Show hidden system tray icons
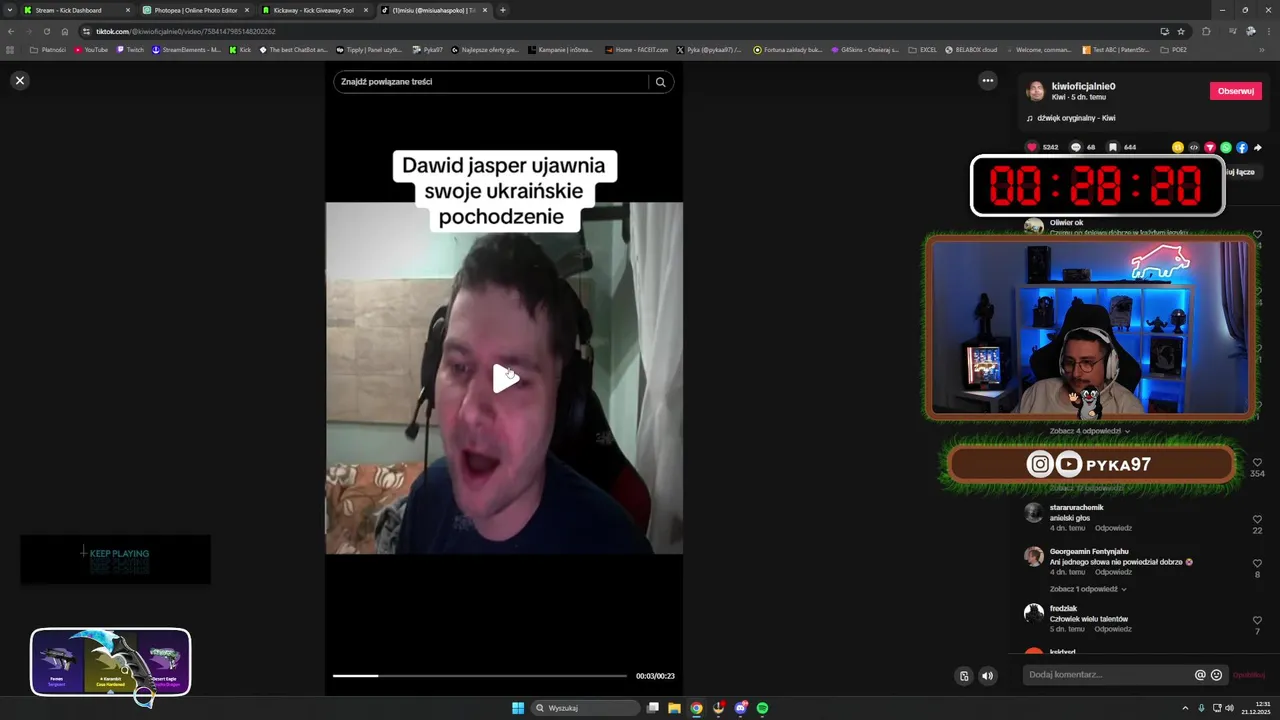The width and height of the screenshot is (1280, 720). pos(1184,708)
